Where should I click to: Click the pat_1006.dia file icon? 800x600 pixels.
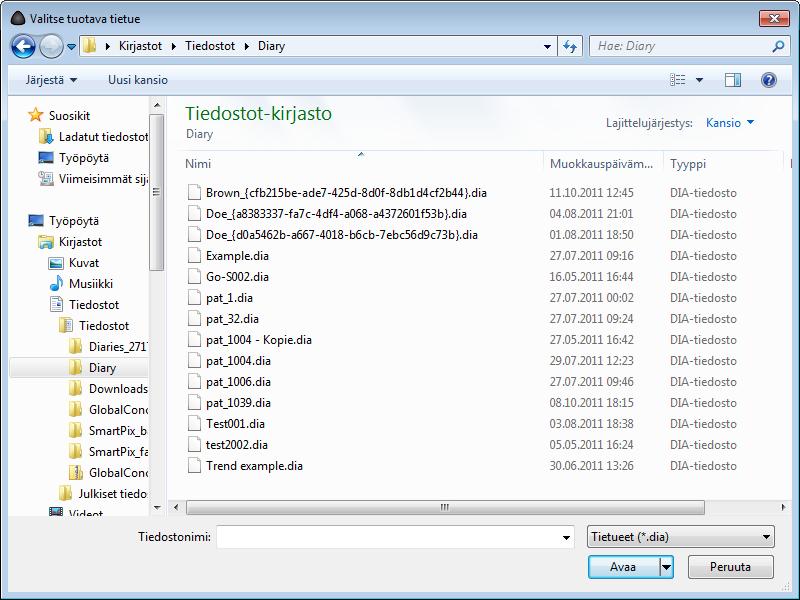point(194,382)
